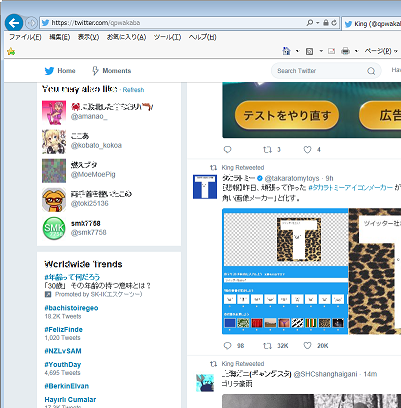Refresh the page with the reload icon
401x408 pixels.
pyautogui.click(x=334, y=23)
